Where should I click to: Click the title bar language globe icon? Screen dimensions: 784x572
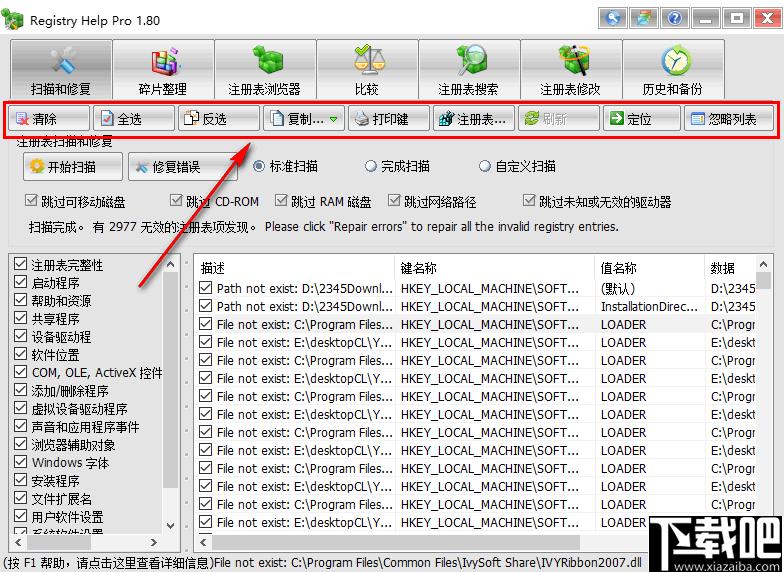(x=612, y=18)
